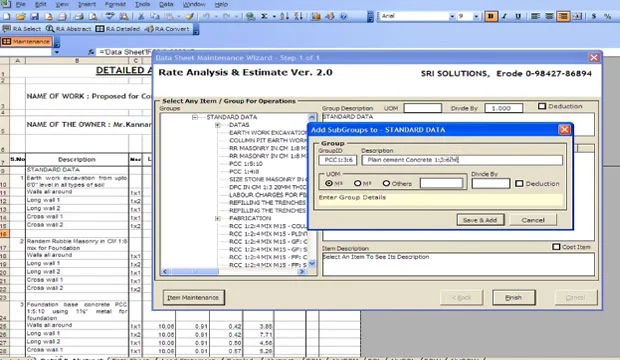Screen dimensions: 620x360
Task: Open the Tools menu
Action: (142, 4)
